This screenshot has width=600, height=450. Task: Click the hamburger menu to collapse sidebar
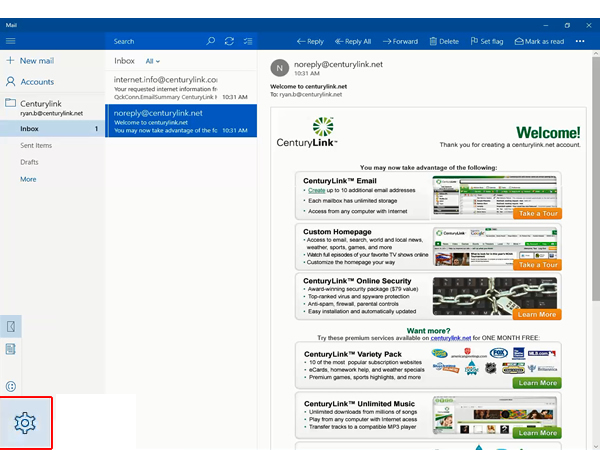11,41
